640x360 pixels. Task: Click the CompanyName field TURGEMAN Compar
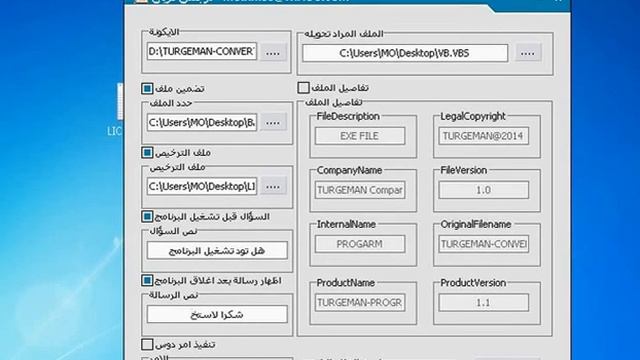(360, 190)
